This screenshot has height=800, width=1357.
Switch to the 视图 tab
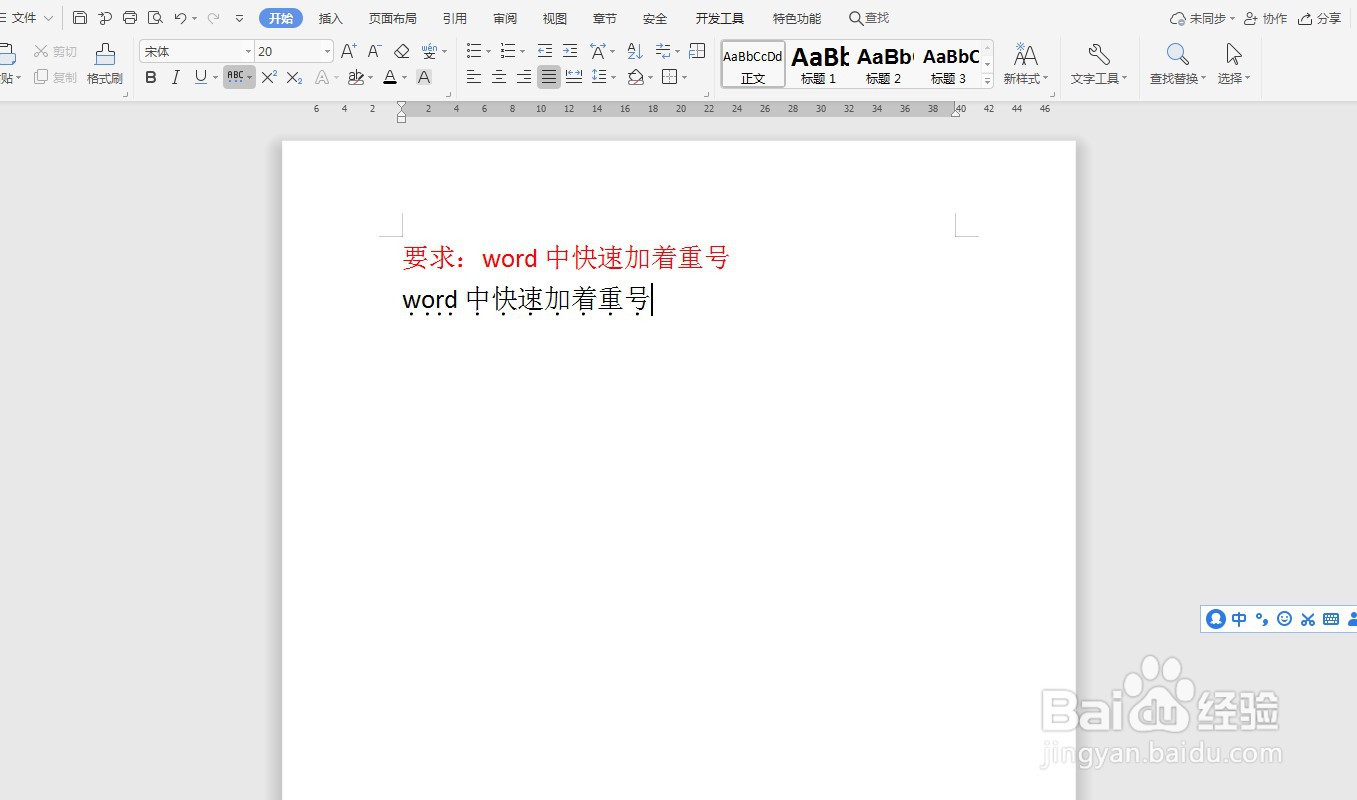pos(555,18)
